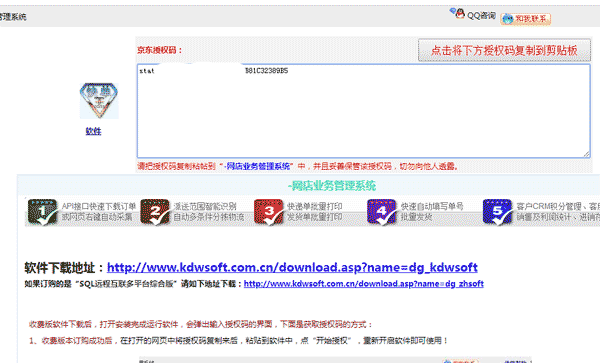Click the 或网页右键自动采集 feature text
Screen dimensions: 600x363
pos(97,217)
